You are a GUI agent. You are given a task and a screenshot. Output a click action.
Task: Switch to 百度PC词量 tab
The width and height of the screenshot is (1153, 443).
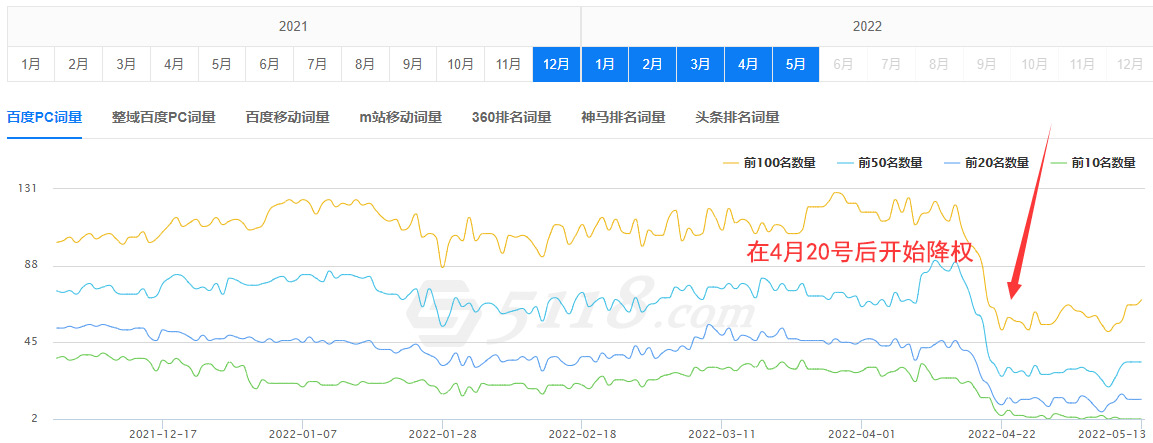click(x=44, y=117)
